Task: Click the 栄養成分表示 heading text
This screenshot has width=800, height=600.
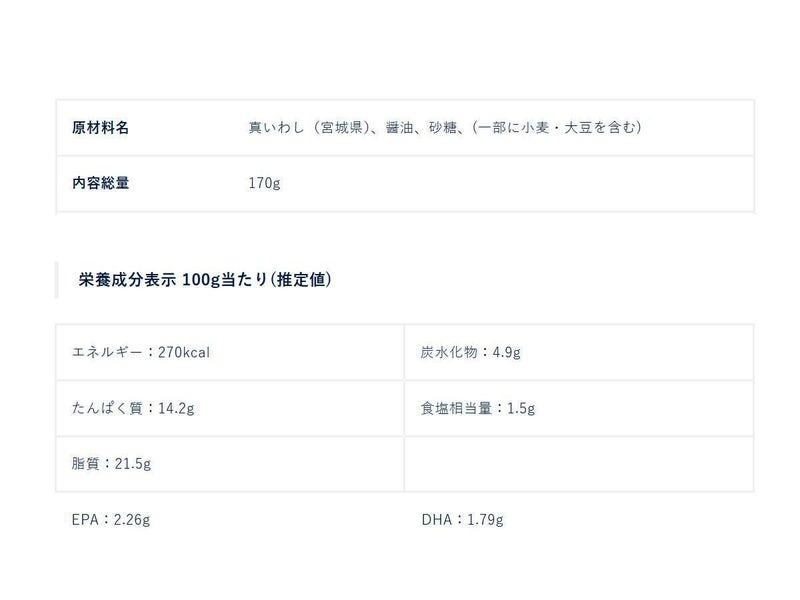Action: (128, 280)
